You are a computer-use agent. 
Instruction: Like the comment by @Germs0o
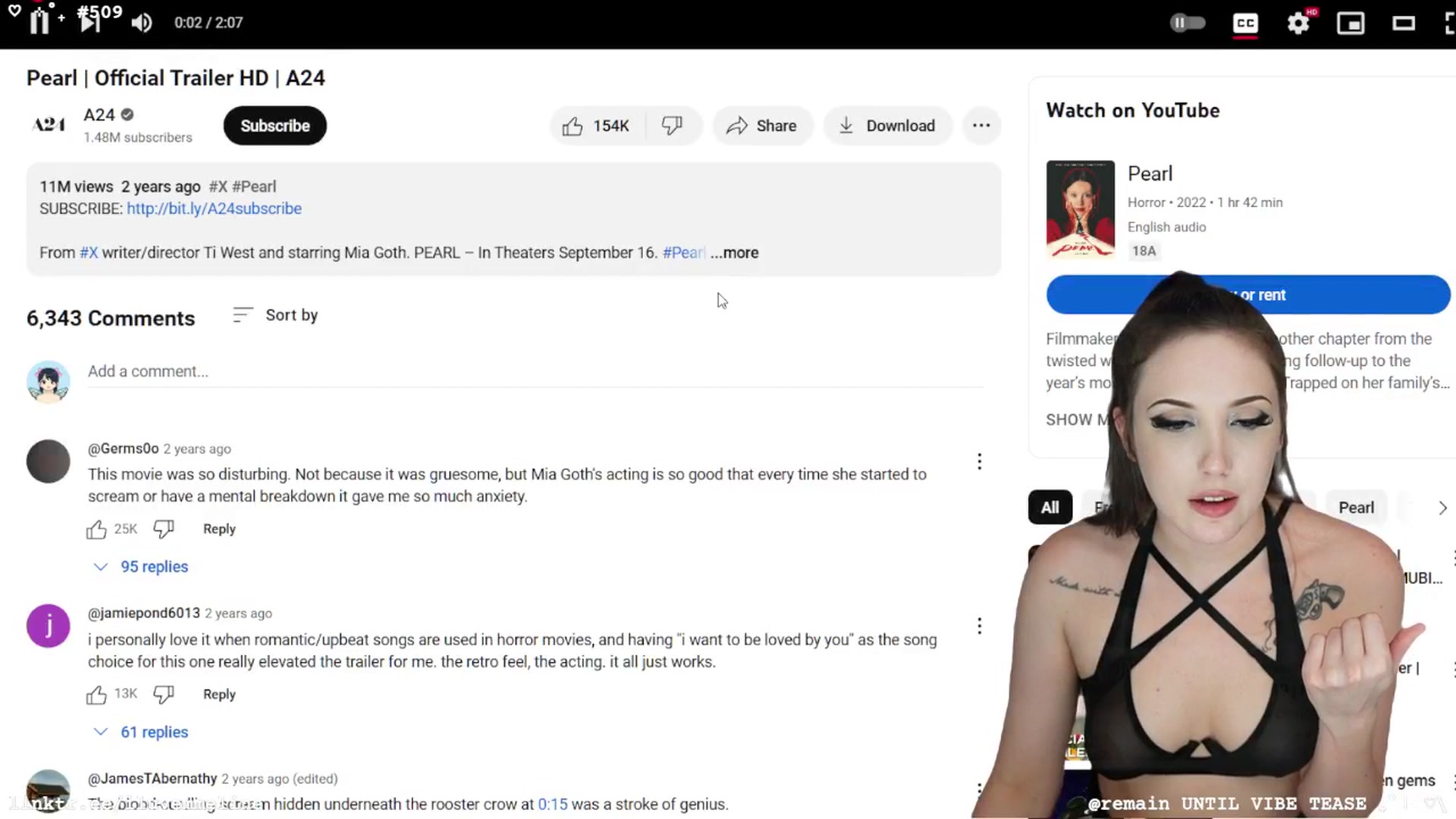pos(96,529)
